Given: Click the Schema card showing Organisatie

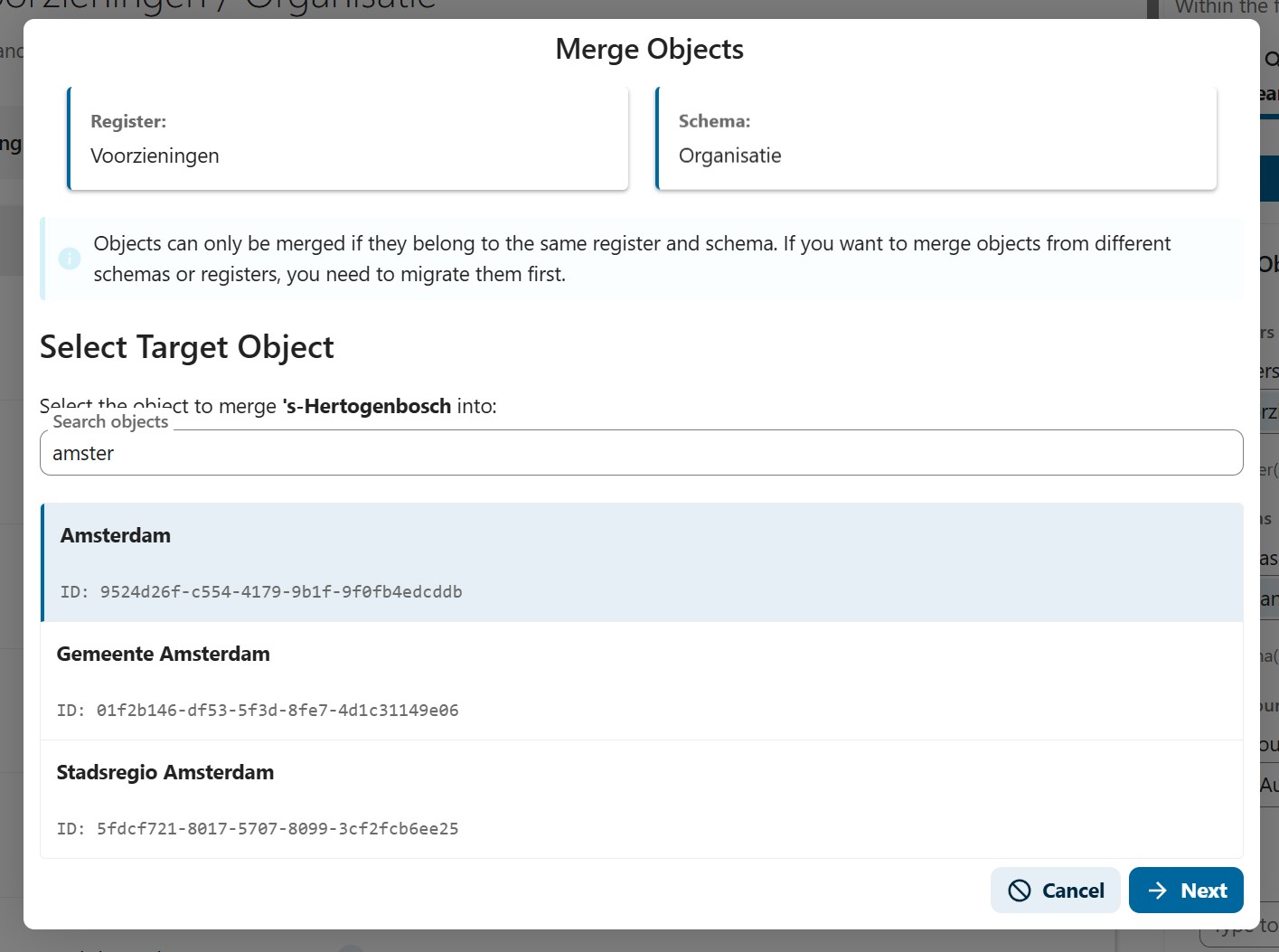Looking at the screenshot, I should click(936, 138).
